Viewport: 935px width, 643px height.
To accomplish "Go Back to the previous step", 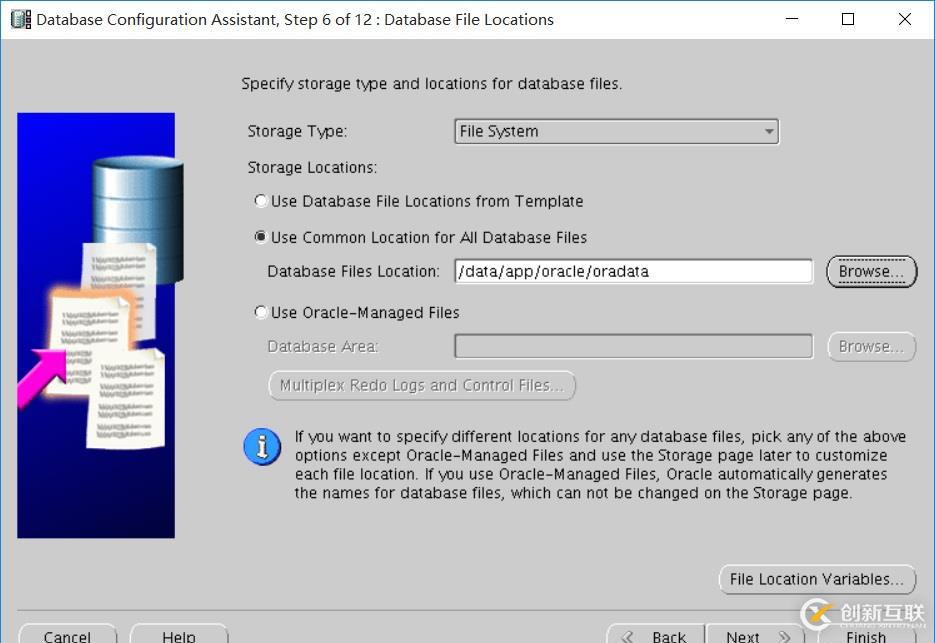I will pos(656,635).
